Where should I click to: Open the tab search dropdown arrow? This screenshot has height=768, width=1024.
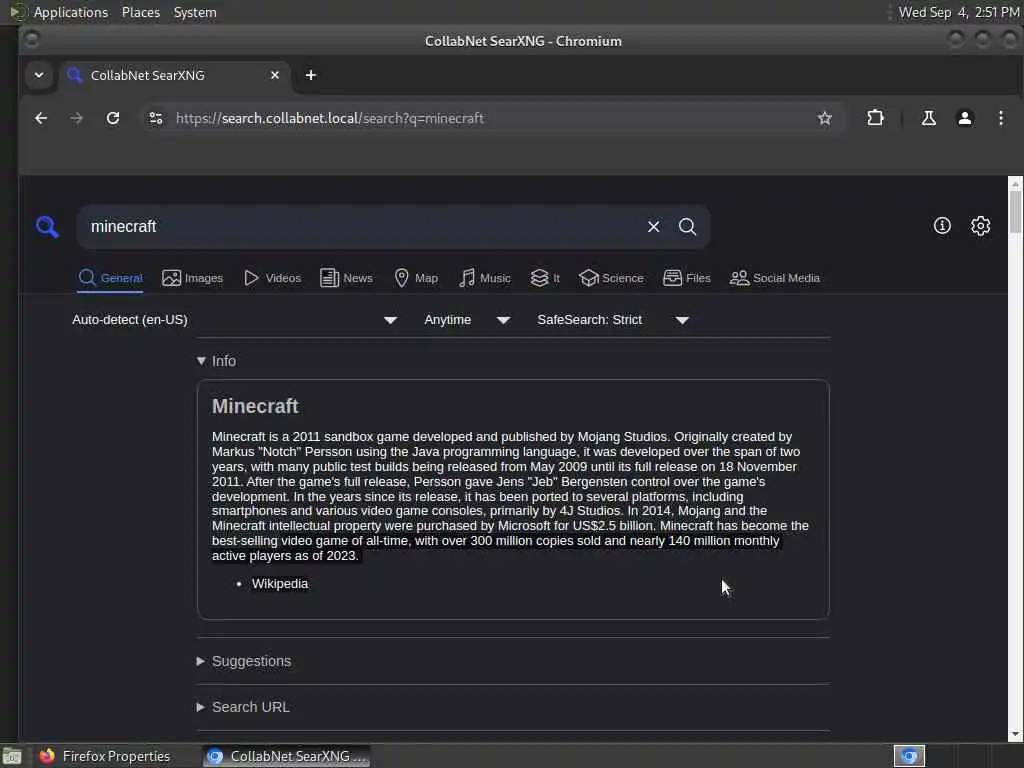tap(39, 75)
